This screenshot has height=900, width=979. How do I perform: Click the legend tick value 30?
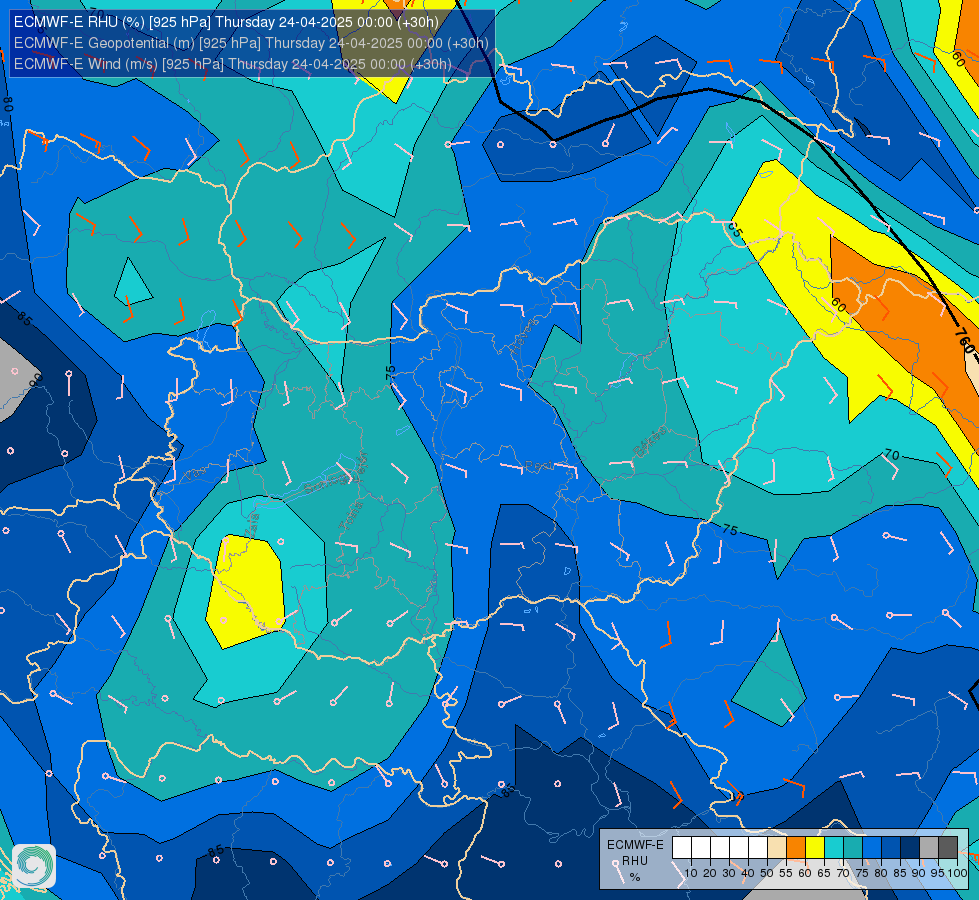click(x=729, y=873)
